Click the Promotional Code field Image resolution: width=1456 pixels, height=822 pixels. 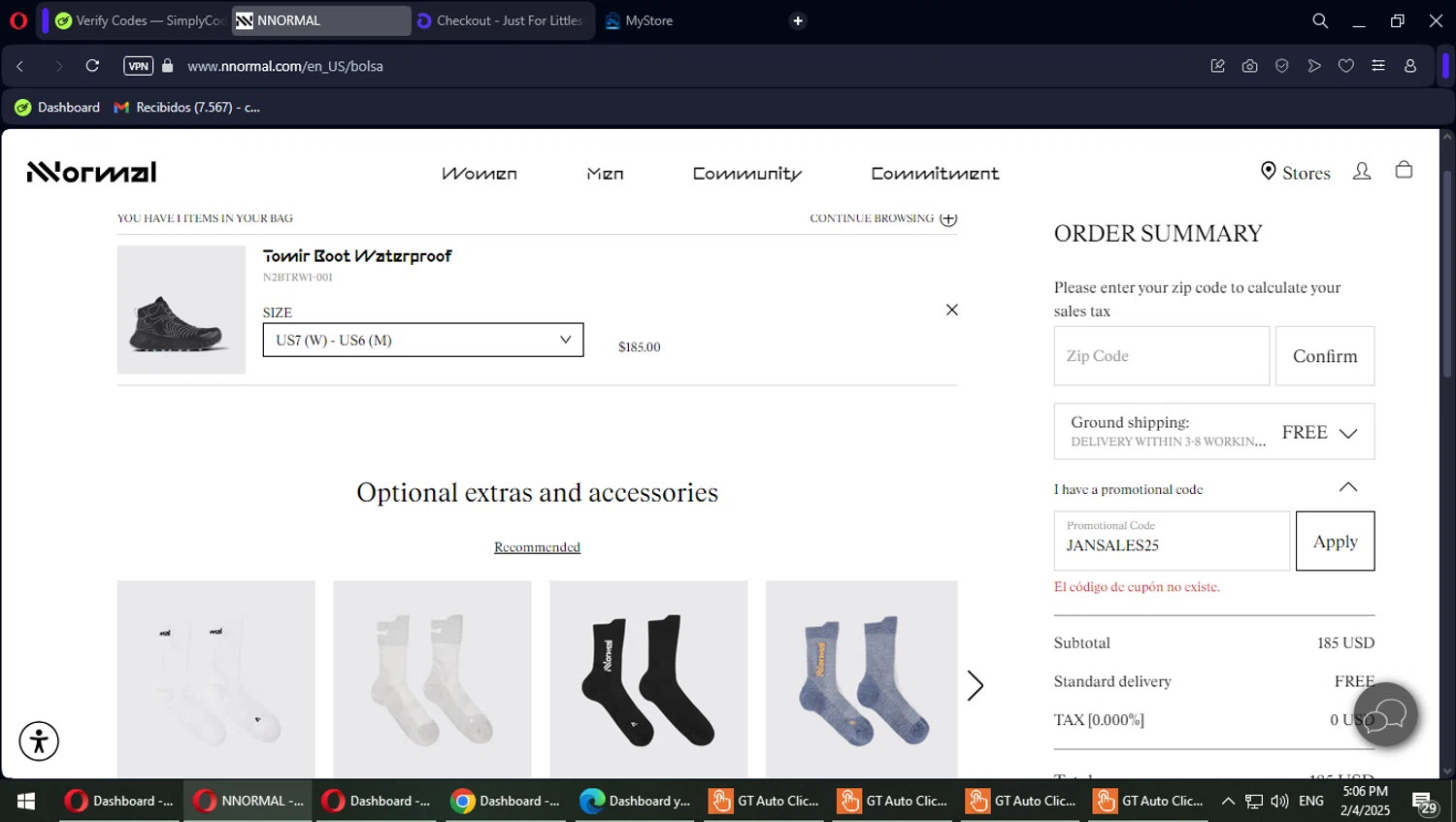[x=1172, y=541]
